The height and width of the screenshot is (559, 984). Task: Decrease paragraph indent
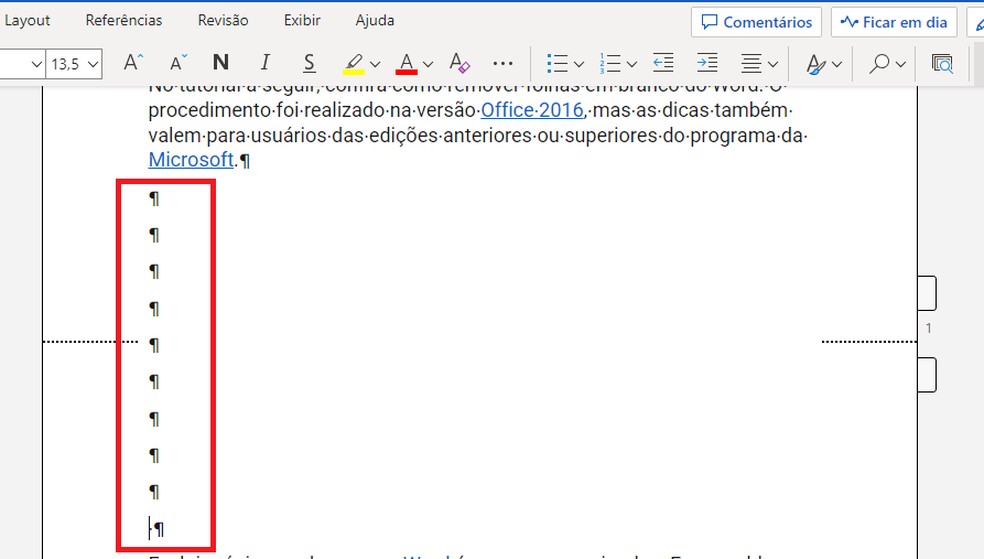click(663, 63)
